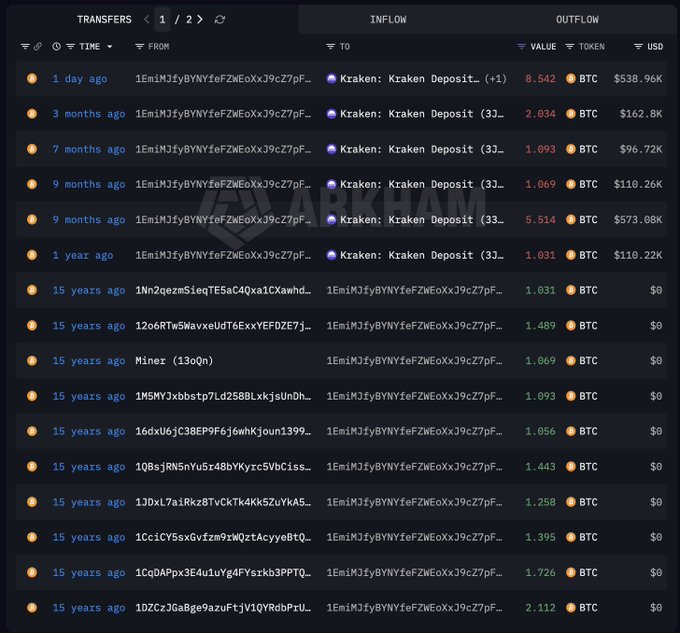Click BTC token icon in $162.8K row
Viewport: 680px width, 633px height.
[571, 114]
